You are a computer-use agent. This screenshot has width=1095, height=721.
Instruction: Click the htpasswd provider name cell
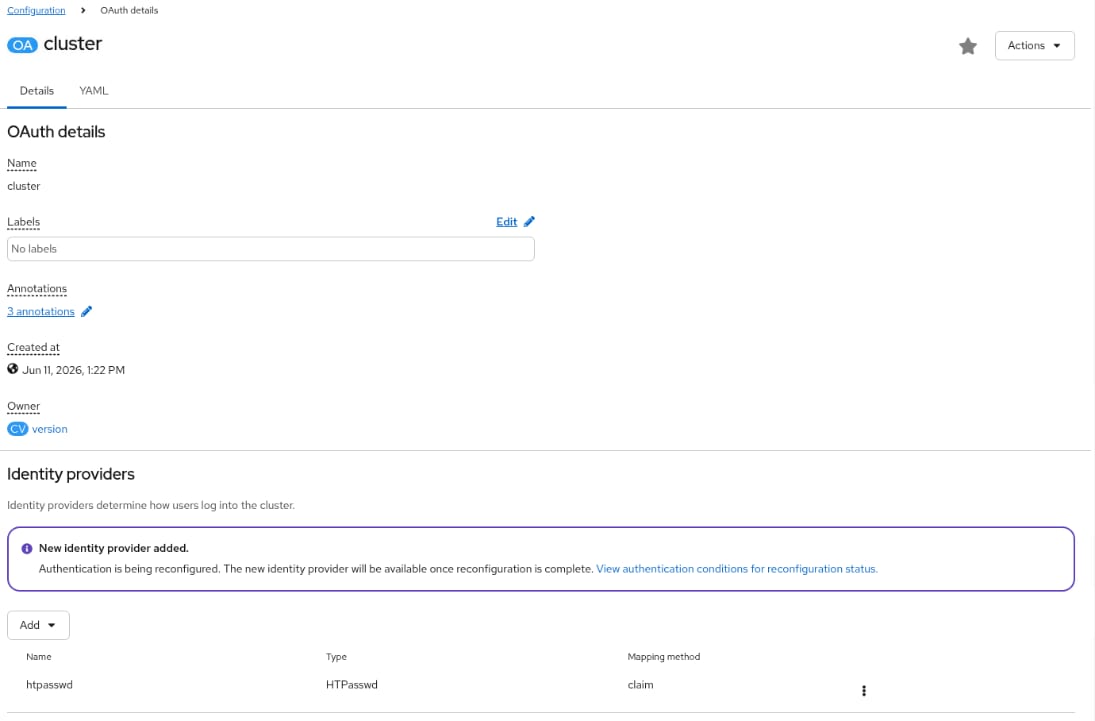[50, 685]
